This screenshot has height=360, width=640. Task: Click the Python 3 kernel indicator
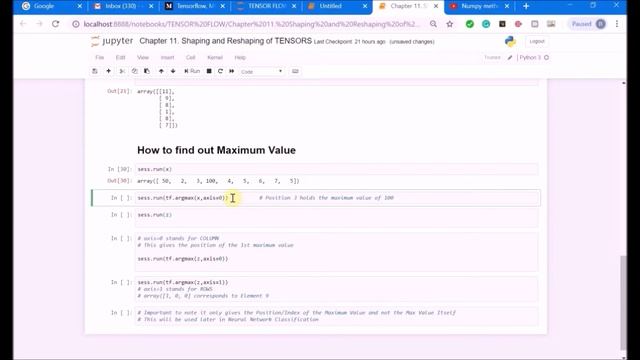[530, 58]
